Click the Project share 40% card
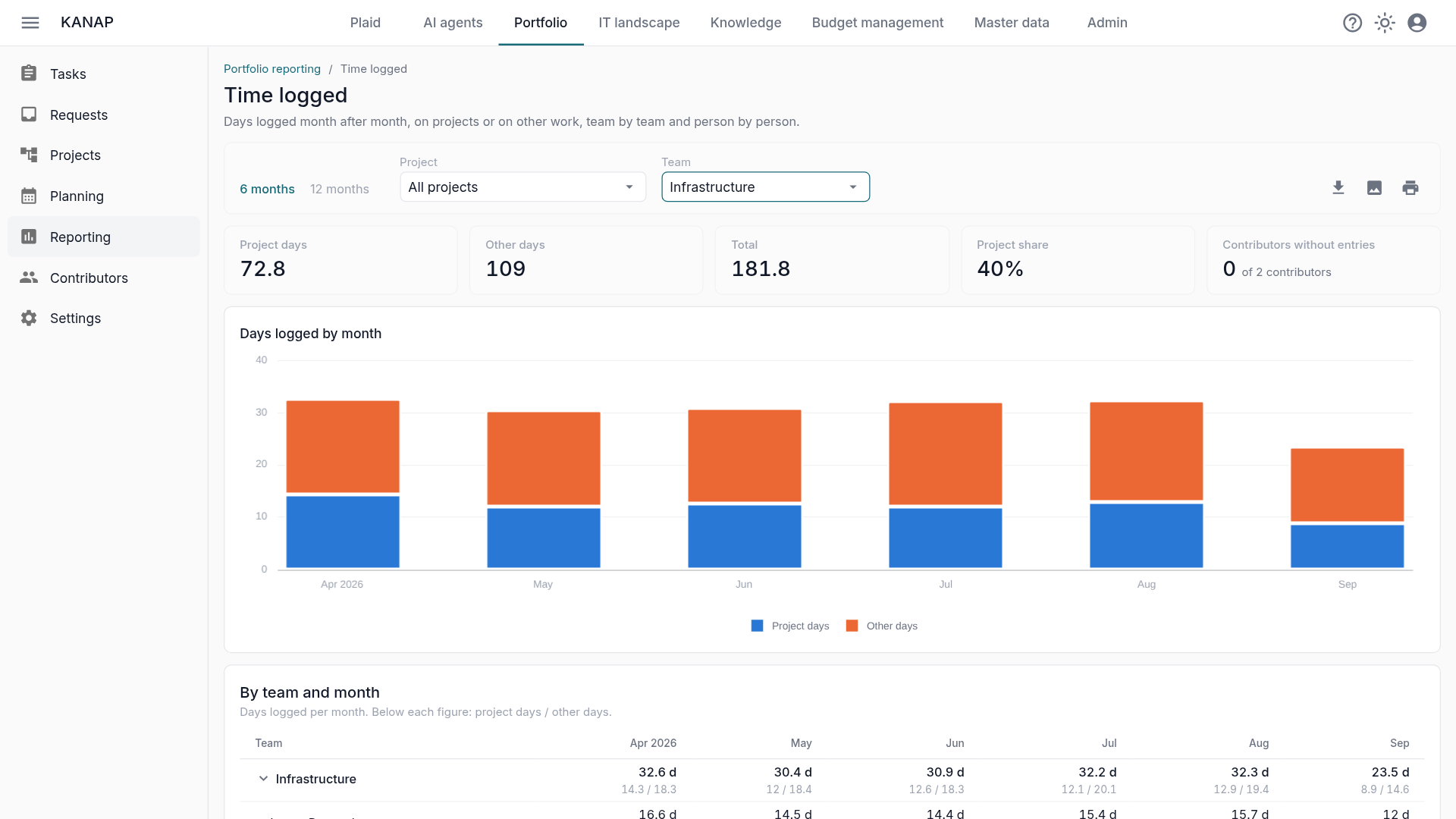This screenshot has width=1456, height=819. (x=1078, y=260)
